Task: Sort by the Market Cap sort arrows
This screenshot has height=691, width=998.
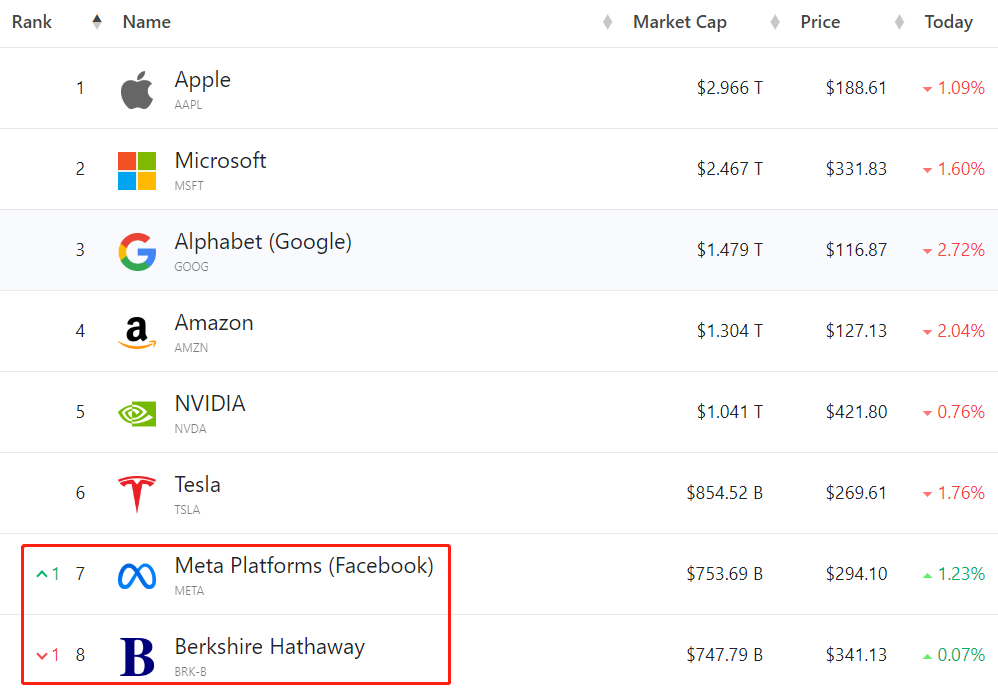Action: click(775, 22)
